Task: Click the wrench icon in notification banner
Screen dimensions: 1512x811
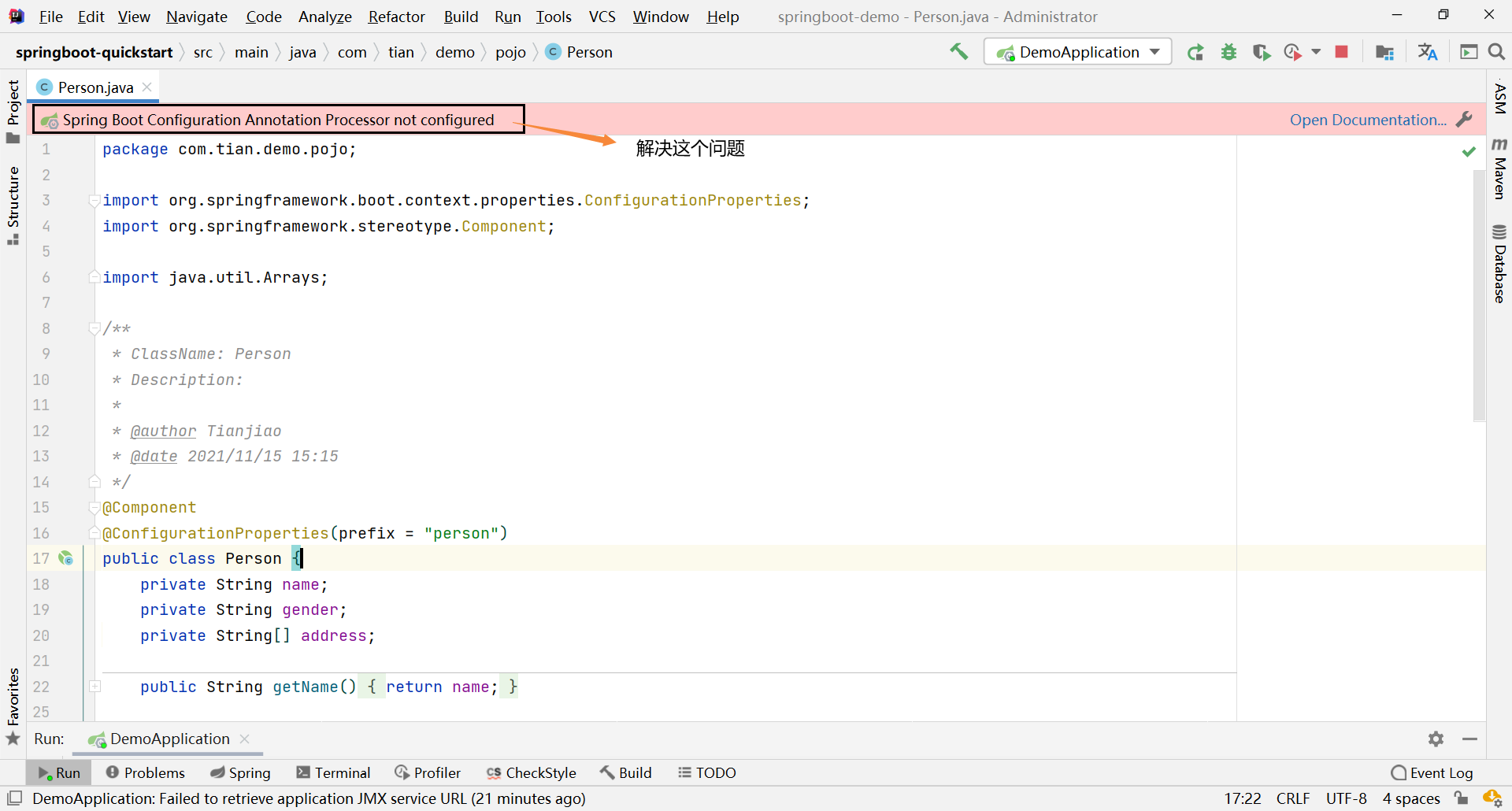Action: click(1465, 120)
